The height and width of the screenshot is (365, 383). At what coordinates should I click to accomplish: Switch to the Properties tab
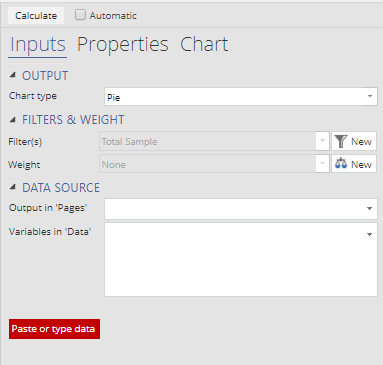(x=123, y=45)
